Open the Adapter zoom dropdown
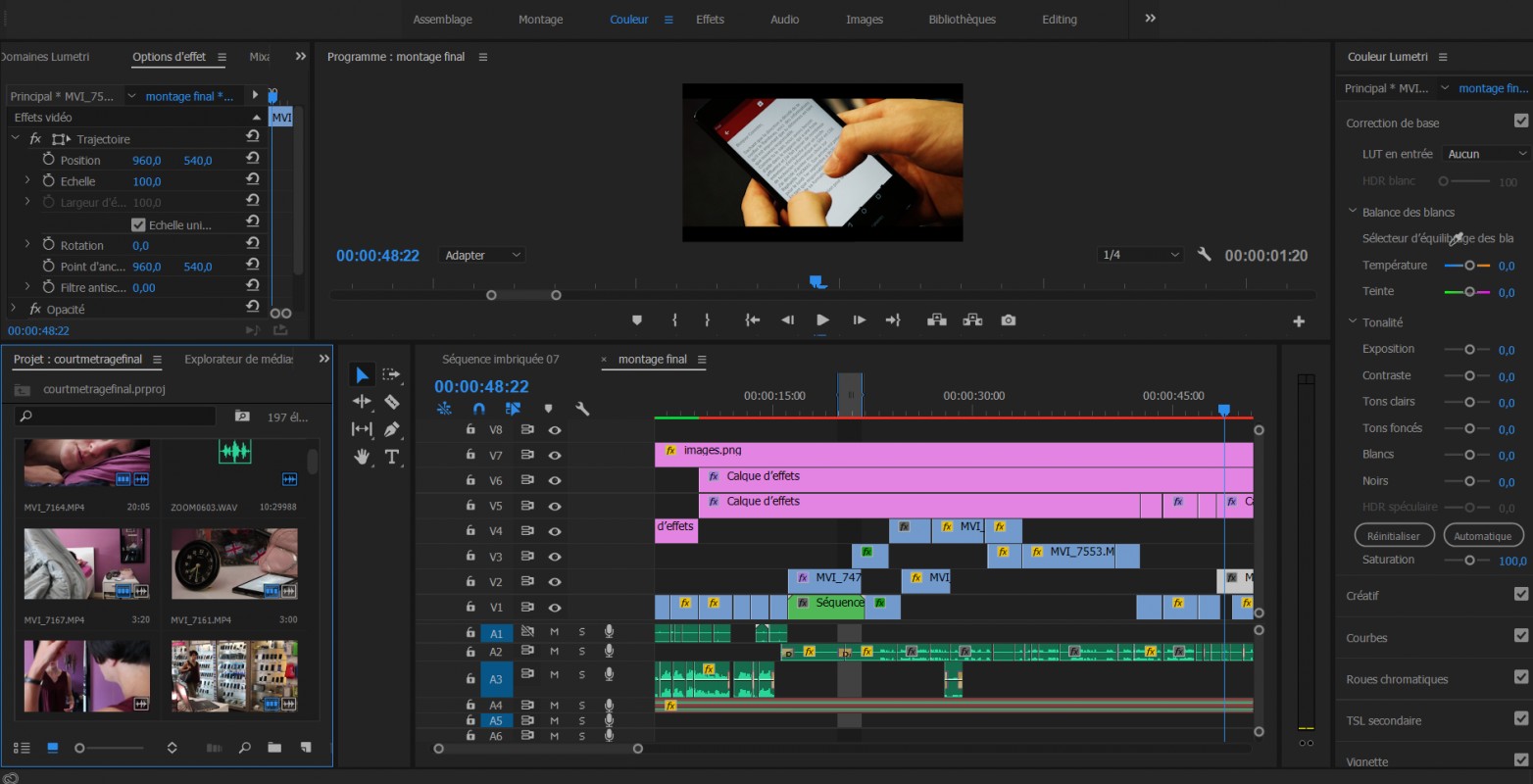The height and width of the screenshot is (784, 1533). pos(481,255)
